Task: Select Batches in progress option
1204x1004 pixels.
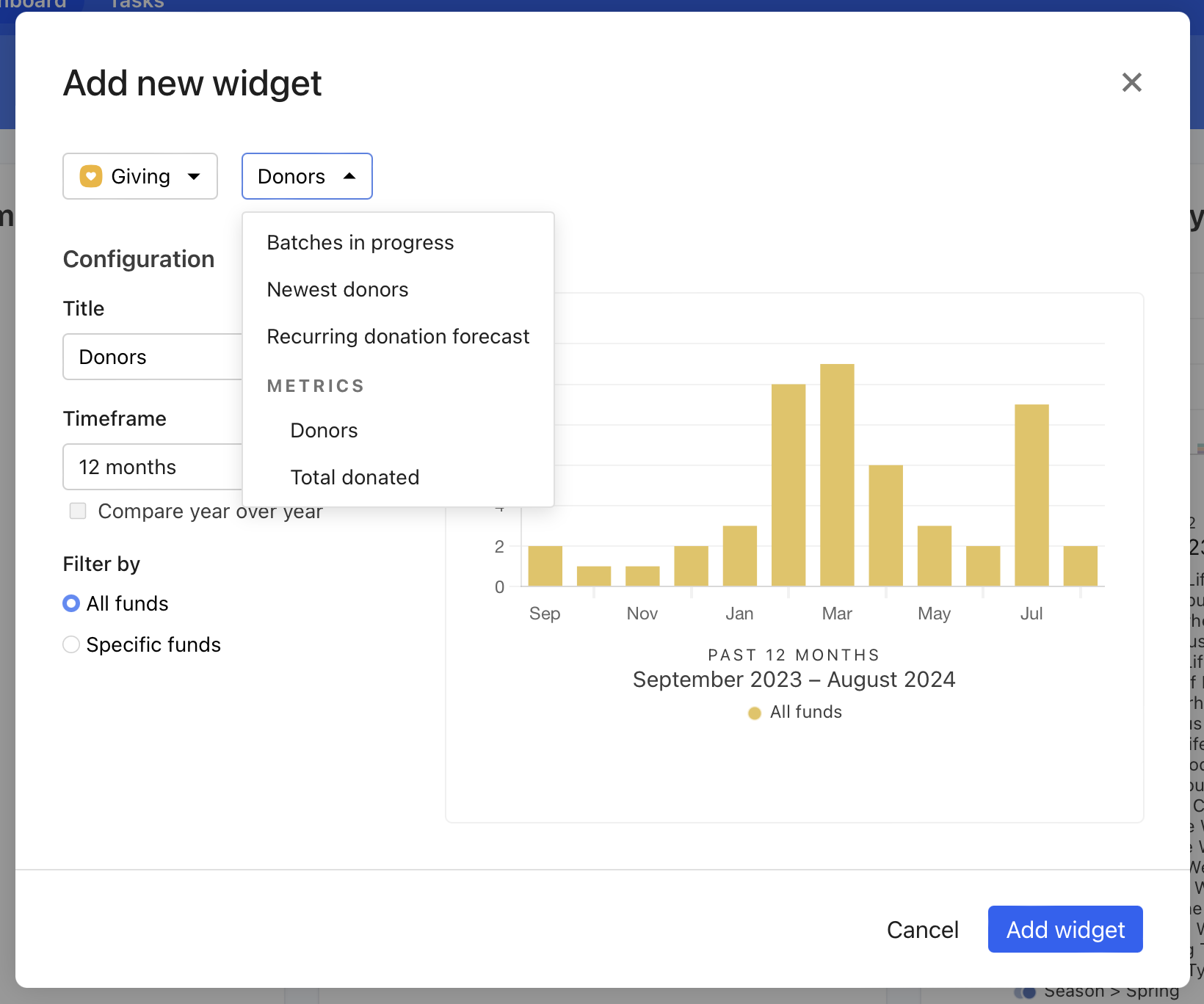Action: (x=360, y=243)
